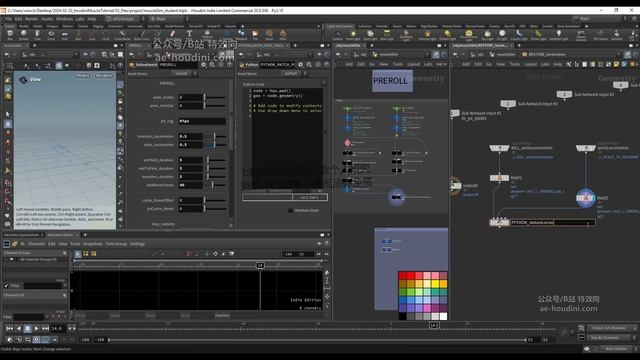Select the Helix shelf tool
The image size is (640, 360).
pyautogui.click(x=283, y=35)
